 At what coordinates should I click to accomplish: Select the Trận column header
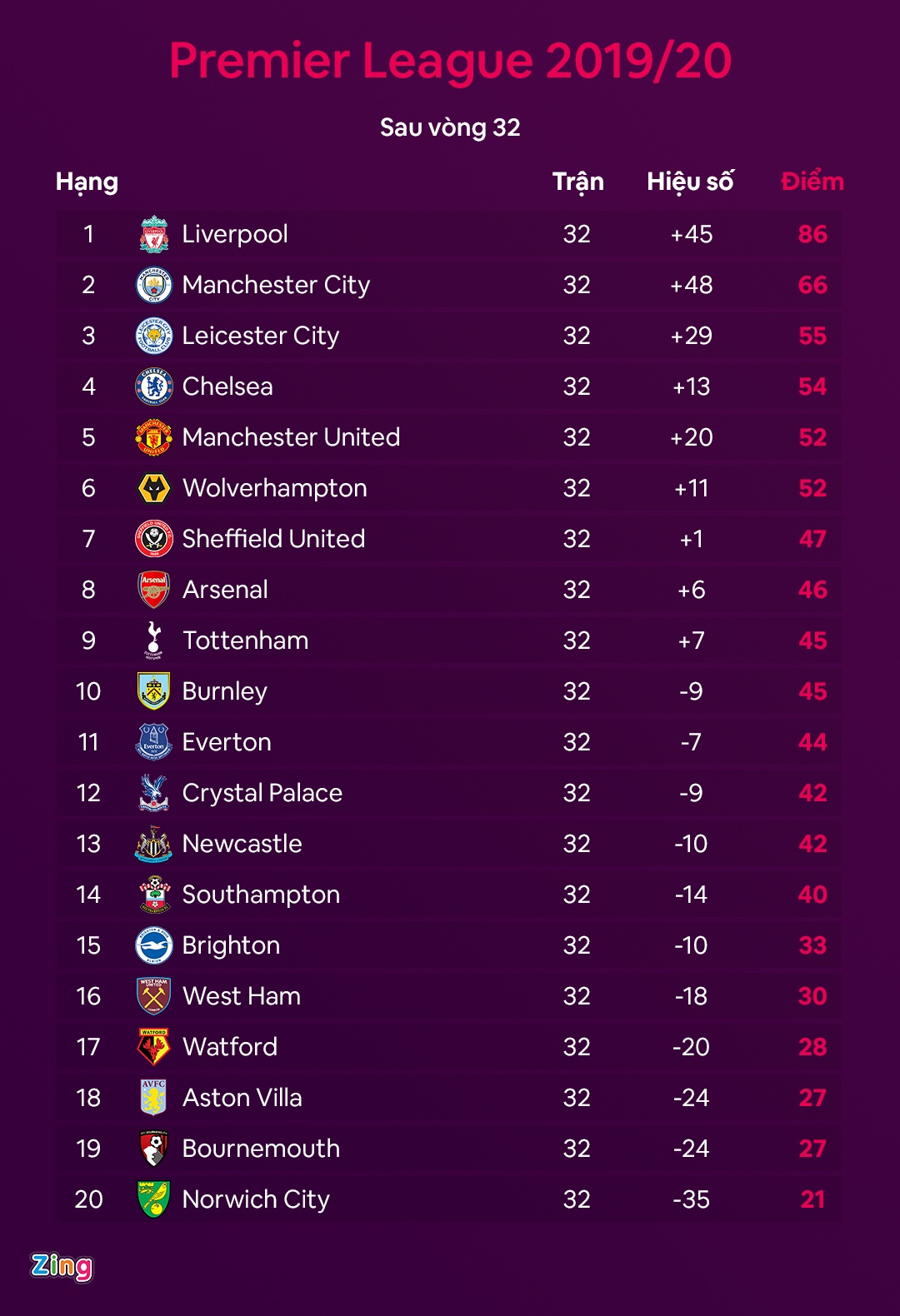[577, 182]
